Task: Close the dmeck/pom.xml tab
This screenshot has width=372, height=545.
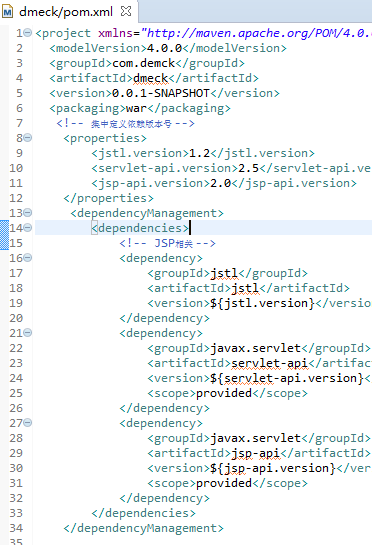Action: pyautogui.click(x=126, y=11)
